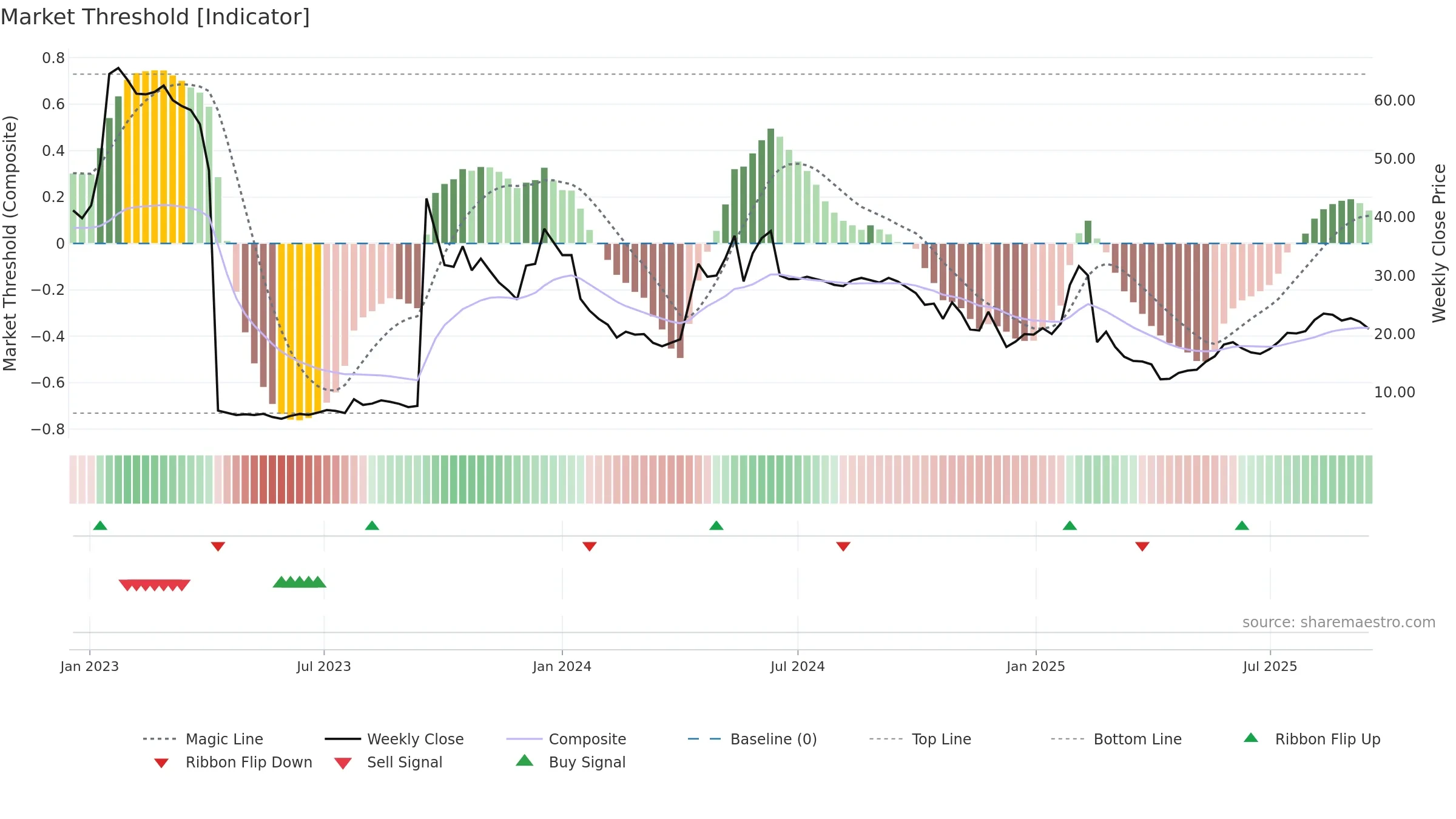Click the ribbon flip down marker between Jan and Jul 2023
This screenshot has width=1456, height=819.
coord(218,547)
